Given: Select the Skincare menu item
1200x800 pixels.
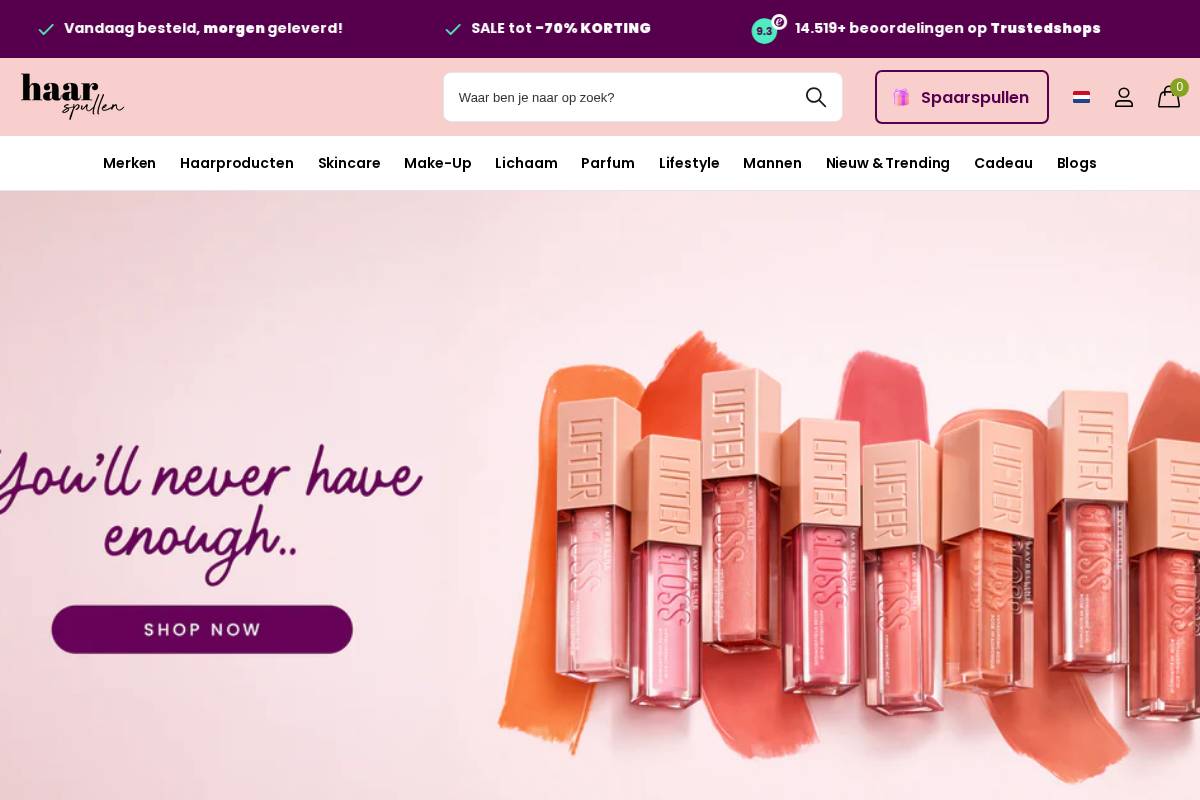Looking at the screenshot, I should [x=349, y=163].
